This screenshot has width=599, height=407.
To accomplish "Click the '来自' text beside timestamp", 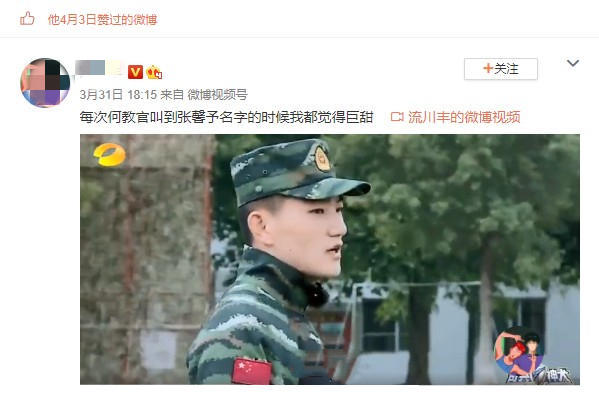I will coord(172,95).
